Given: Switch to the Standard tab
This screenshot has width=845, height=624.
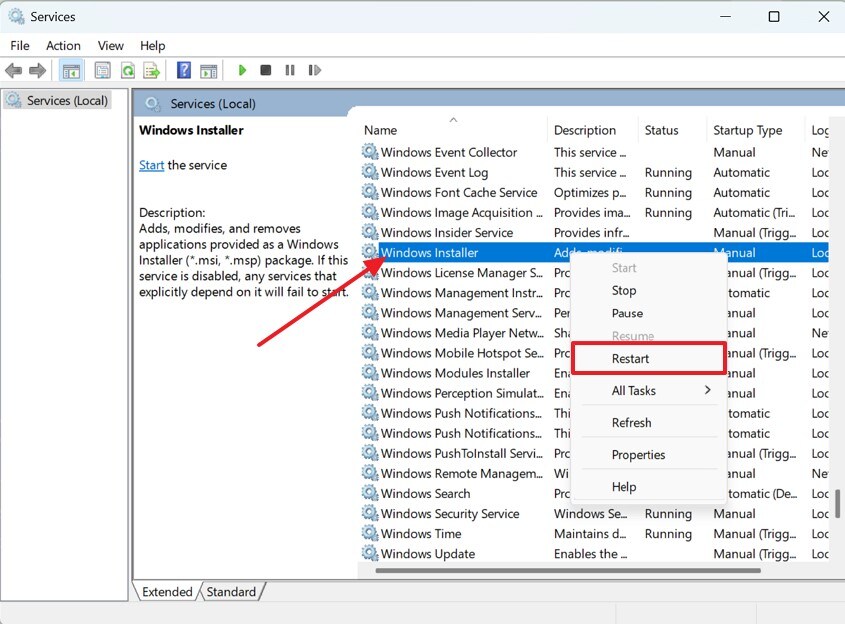Looking at the screenshot, I should coord(231,592).
